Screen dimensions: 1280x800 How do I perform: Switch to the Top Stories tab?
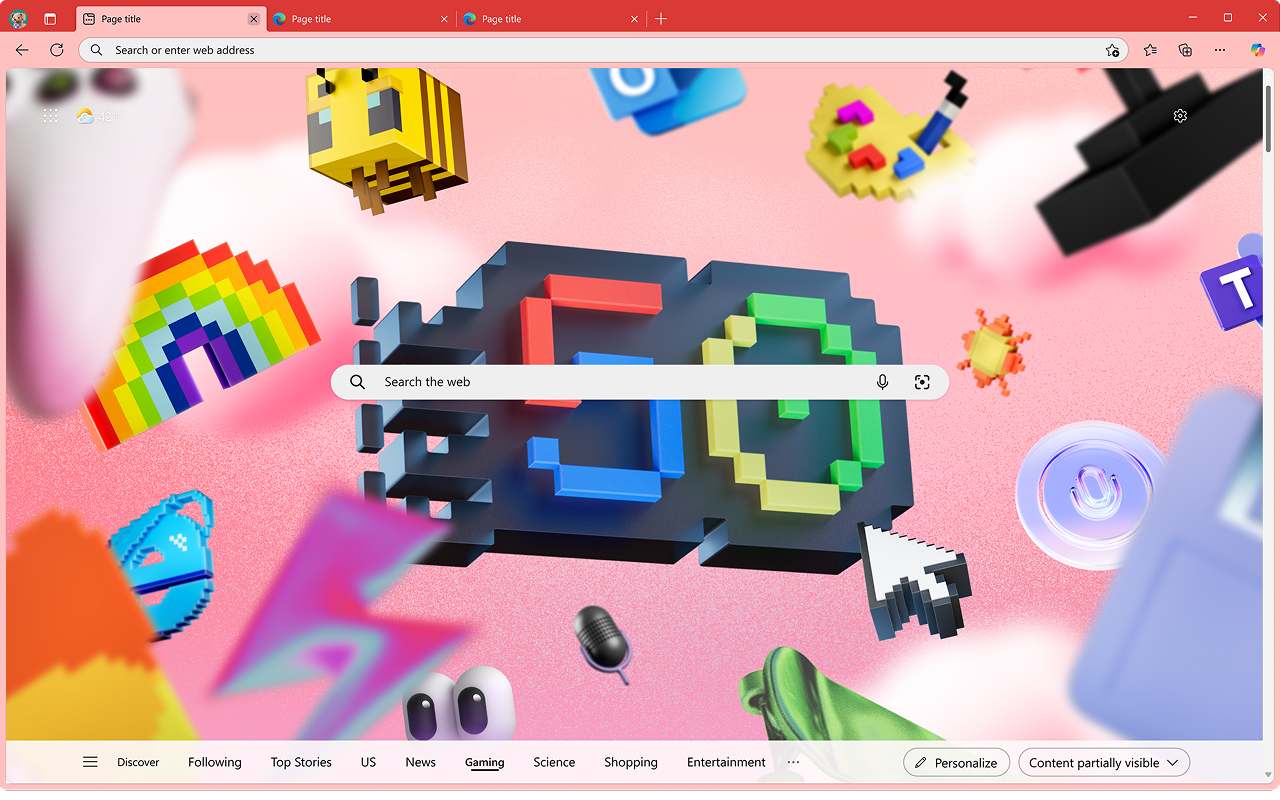tap(301, 762)
